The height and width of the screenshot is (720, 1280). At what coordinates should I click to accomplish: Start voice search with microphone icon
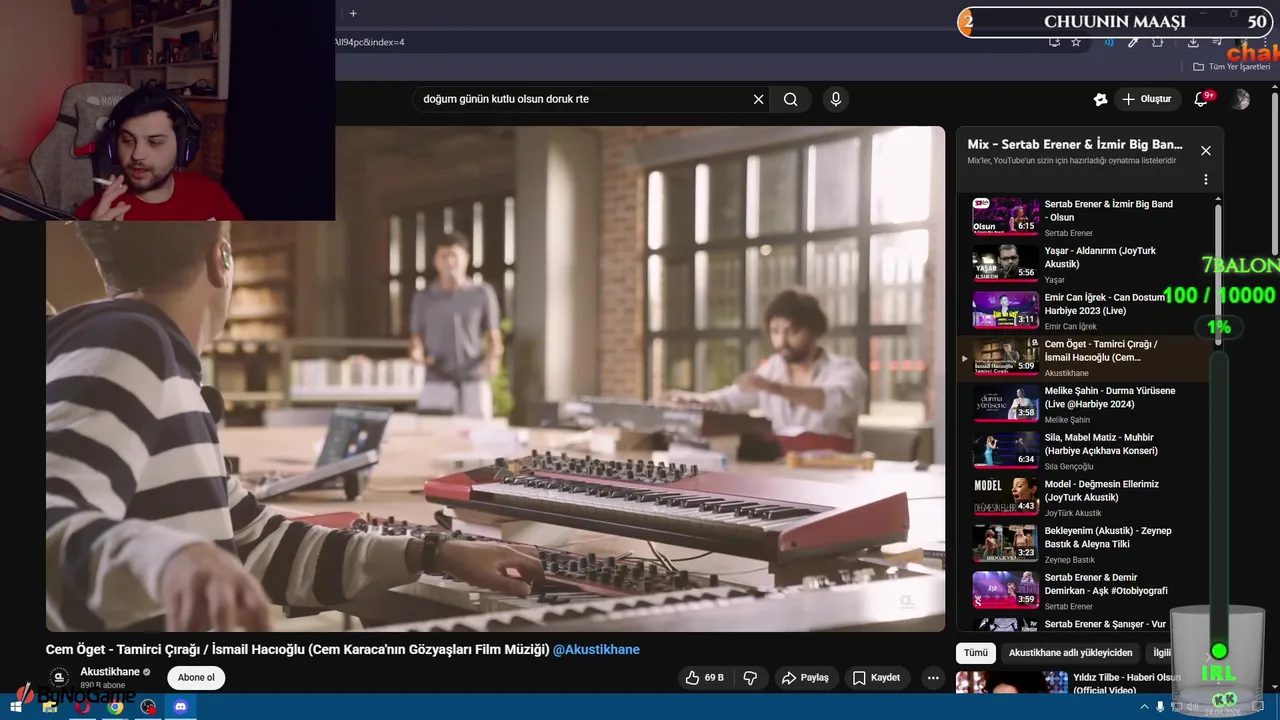coord(836,99)
